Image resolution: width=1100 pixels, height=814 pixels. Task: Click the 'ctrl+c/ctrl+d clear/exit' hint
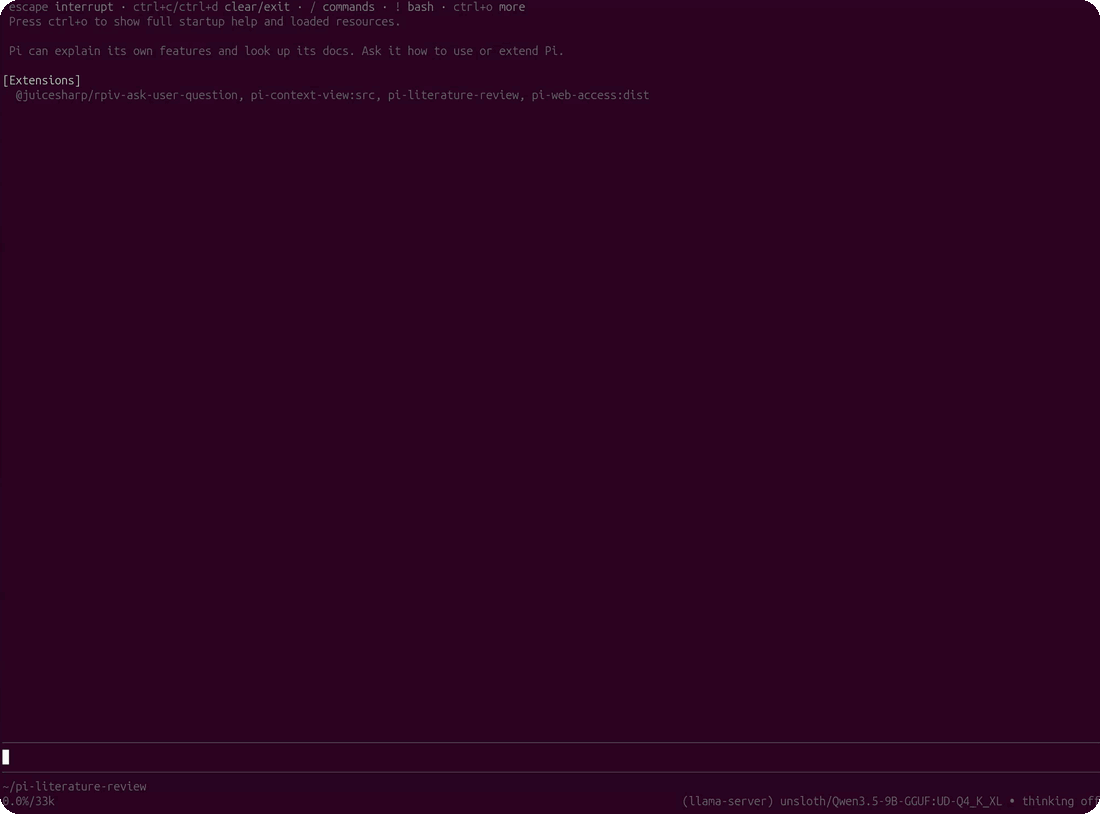[211, 7]
